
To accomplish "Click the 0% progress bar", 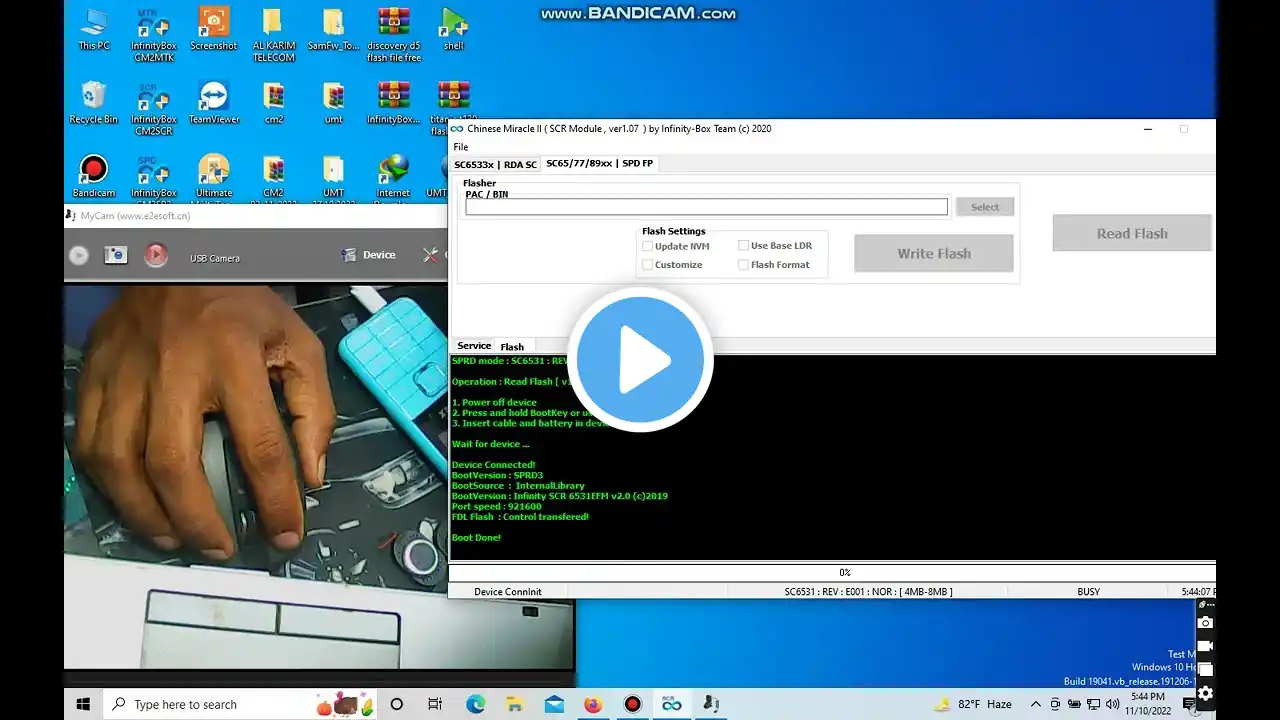I will click(832, 573).
